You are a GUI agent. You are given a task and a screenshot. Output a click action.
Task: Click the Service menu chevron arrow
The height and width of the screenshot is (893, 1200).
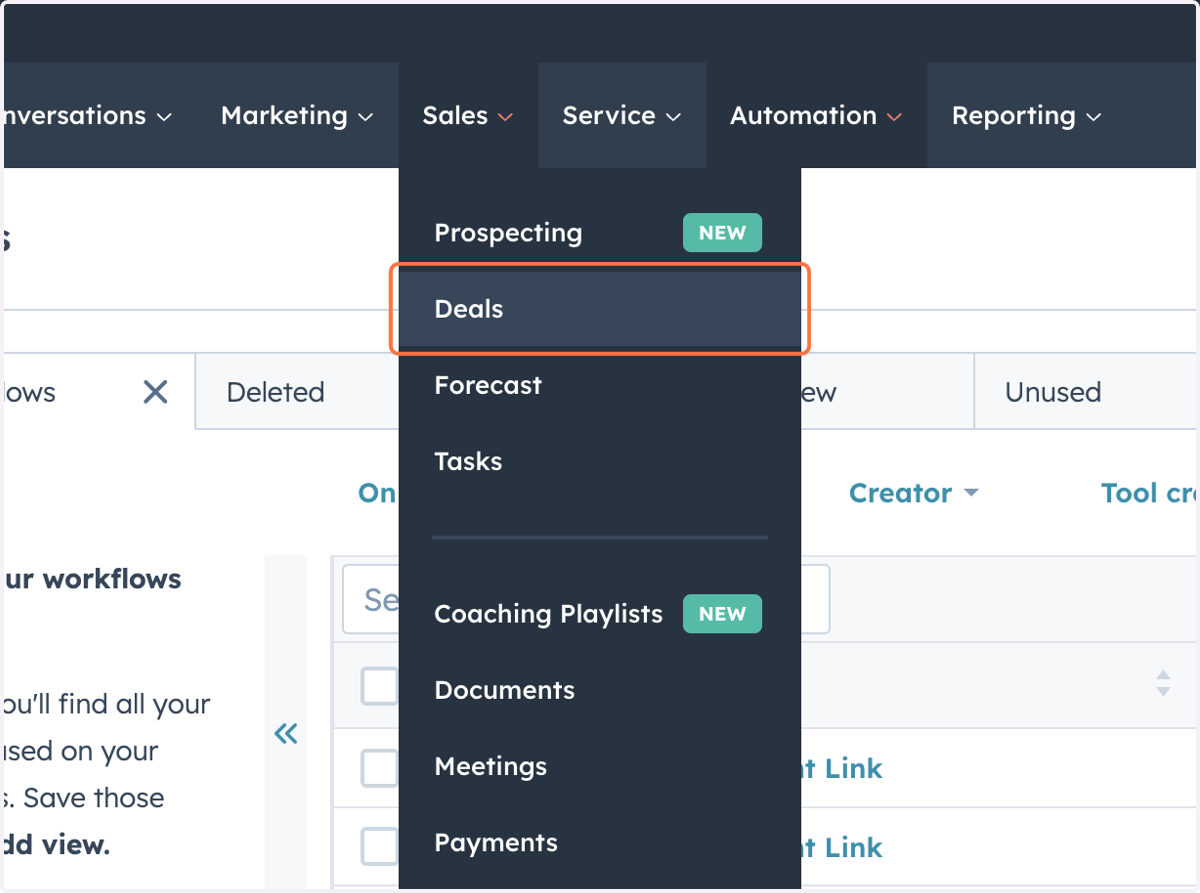[674, 118]
